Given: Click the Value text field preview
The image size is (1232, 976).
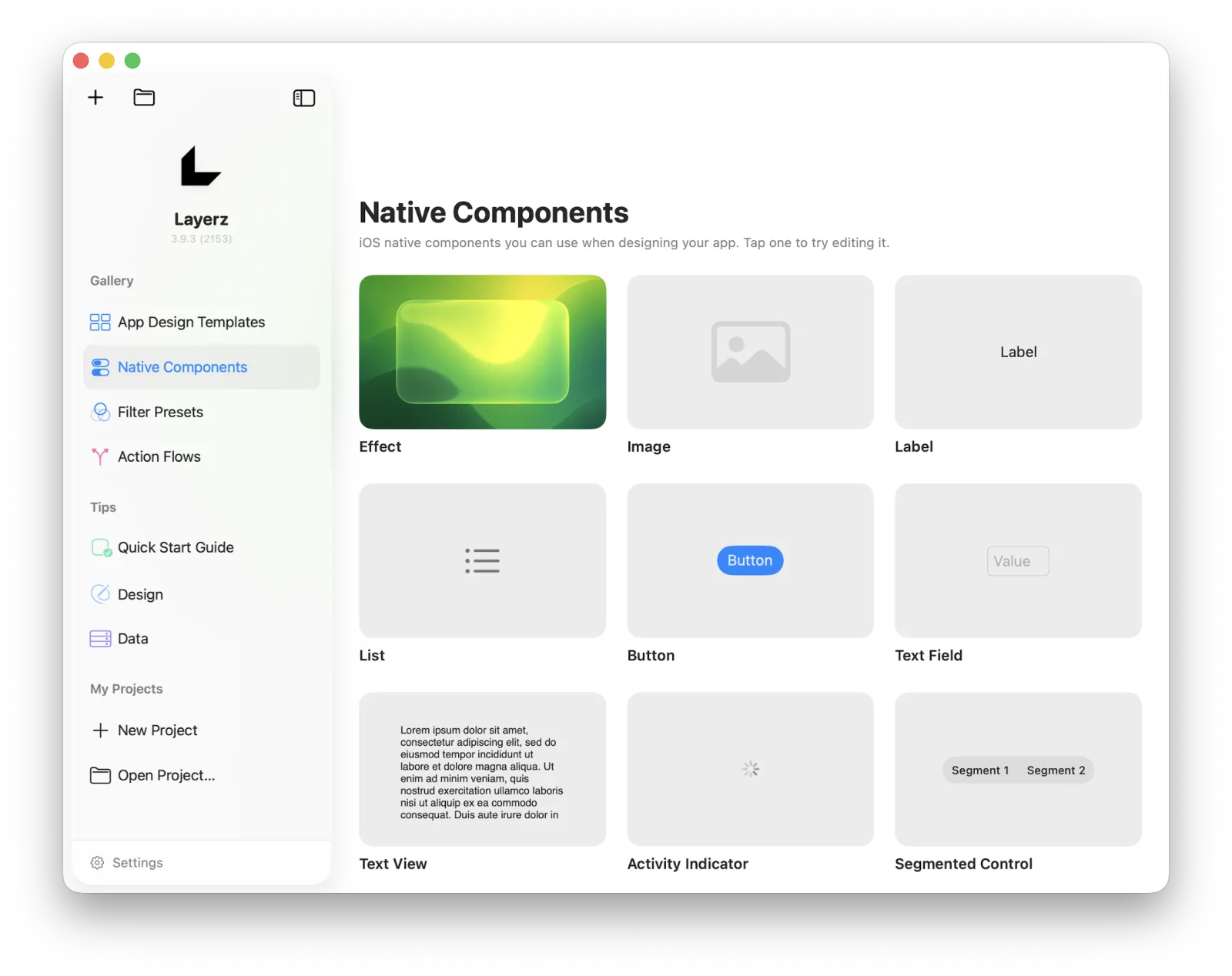Looking at the screenshot, I should 1018,561.
